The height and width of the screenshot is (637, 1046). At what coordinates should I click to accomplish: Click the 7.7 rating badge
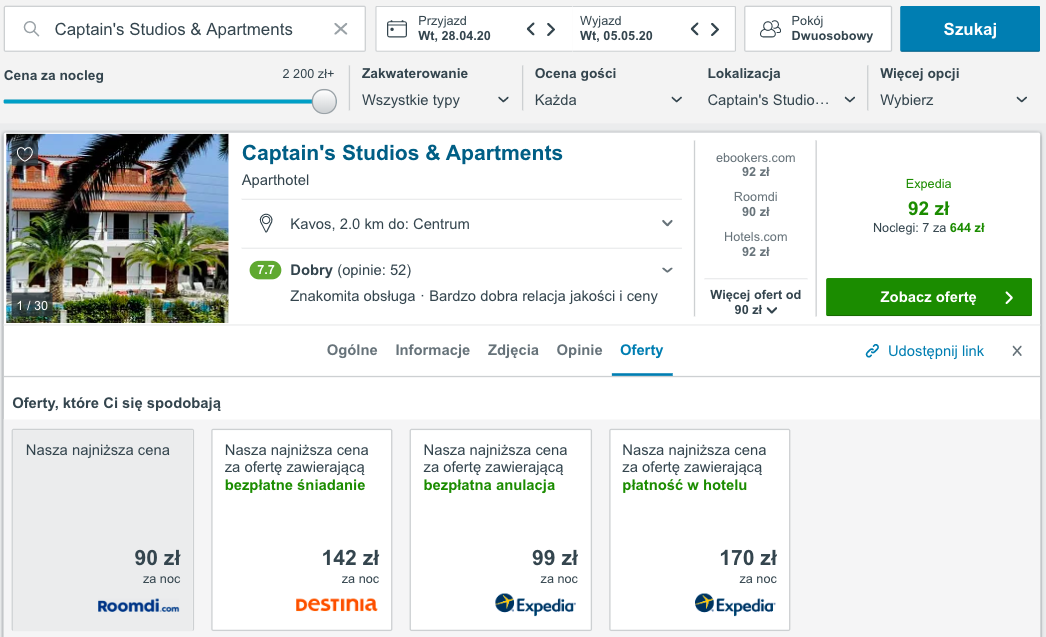[x=266, y=270]
